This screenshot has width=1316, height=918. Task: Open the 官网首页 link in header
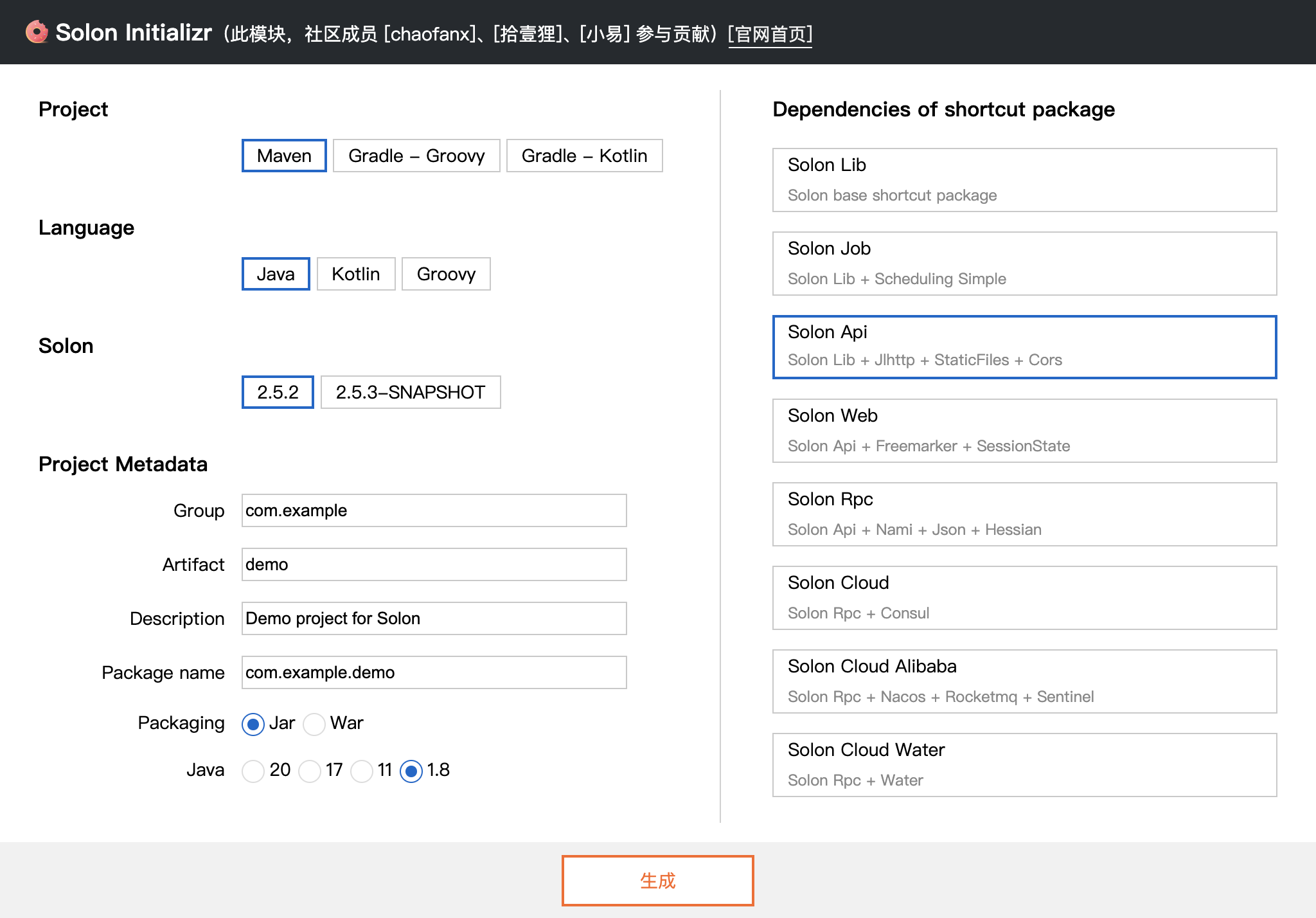click(x=770, y=33)
